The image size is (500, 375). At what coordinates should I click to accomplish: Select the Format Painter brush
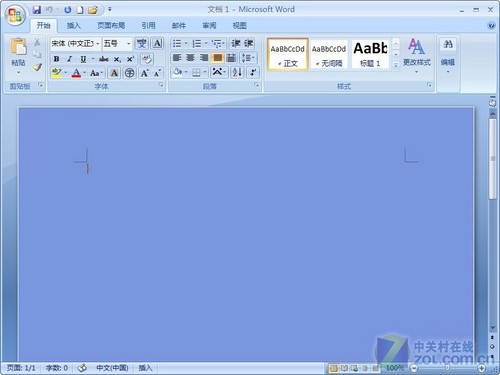37,67
